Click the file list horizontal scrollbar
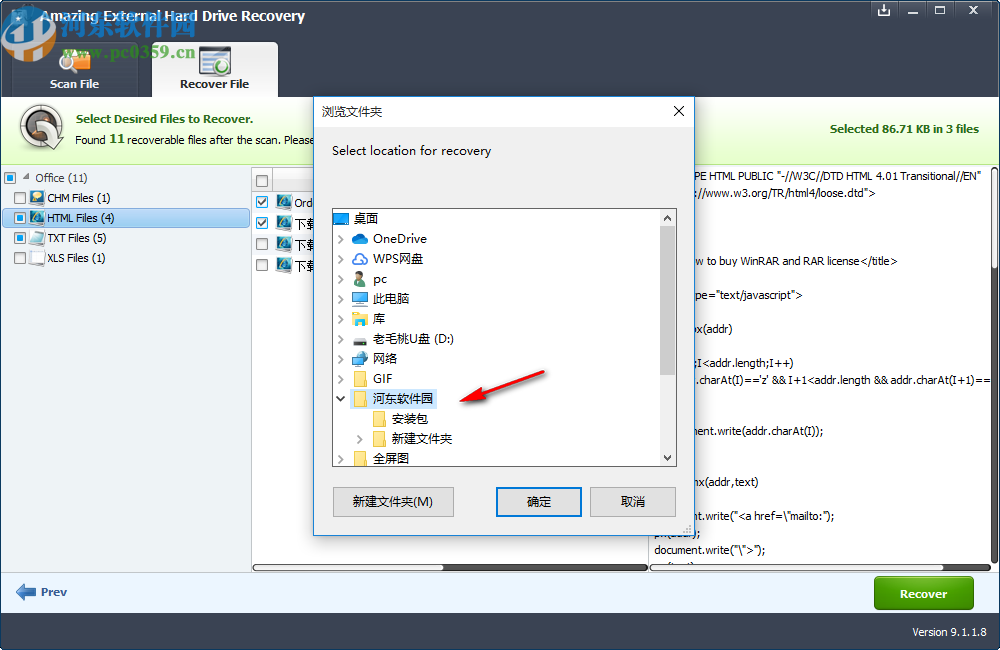Viewport: 1000px width, 650px height. coord(450,567)
